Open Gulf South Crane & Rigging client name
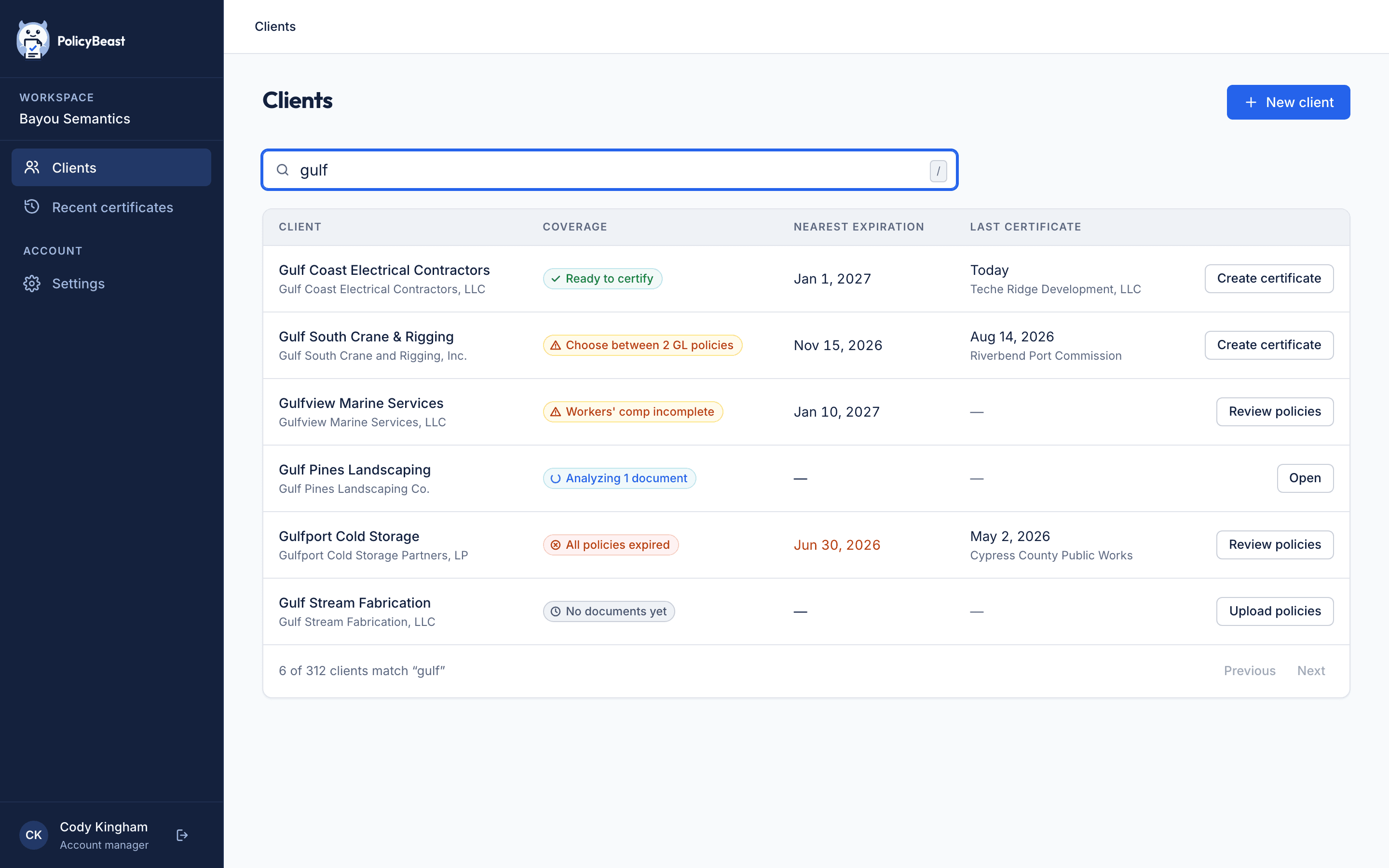 366,337
